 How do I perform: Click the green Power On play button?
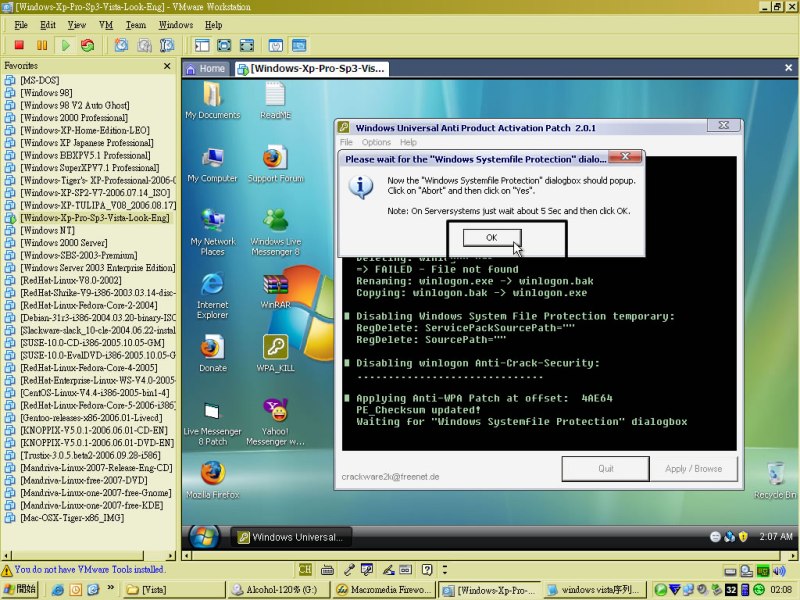[x=65, y=45]
